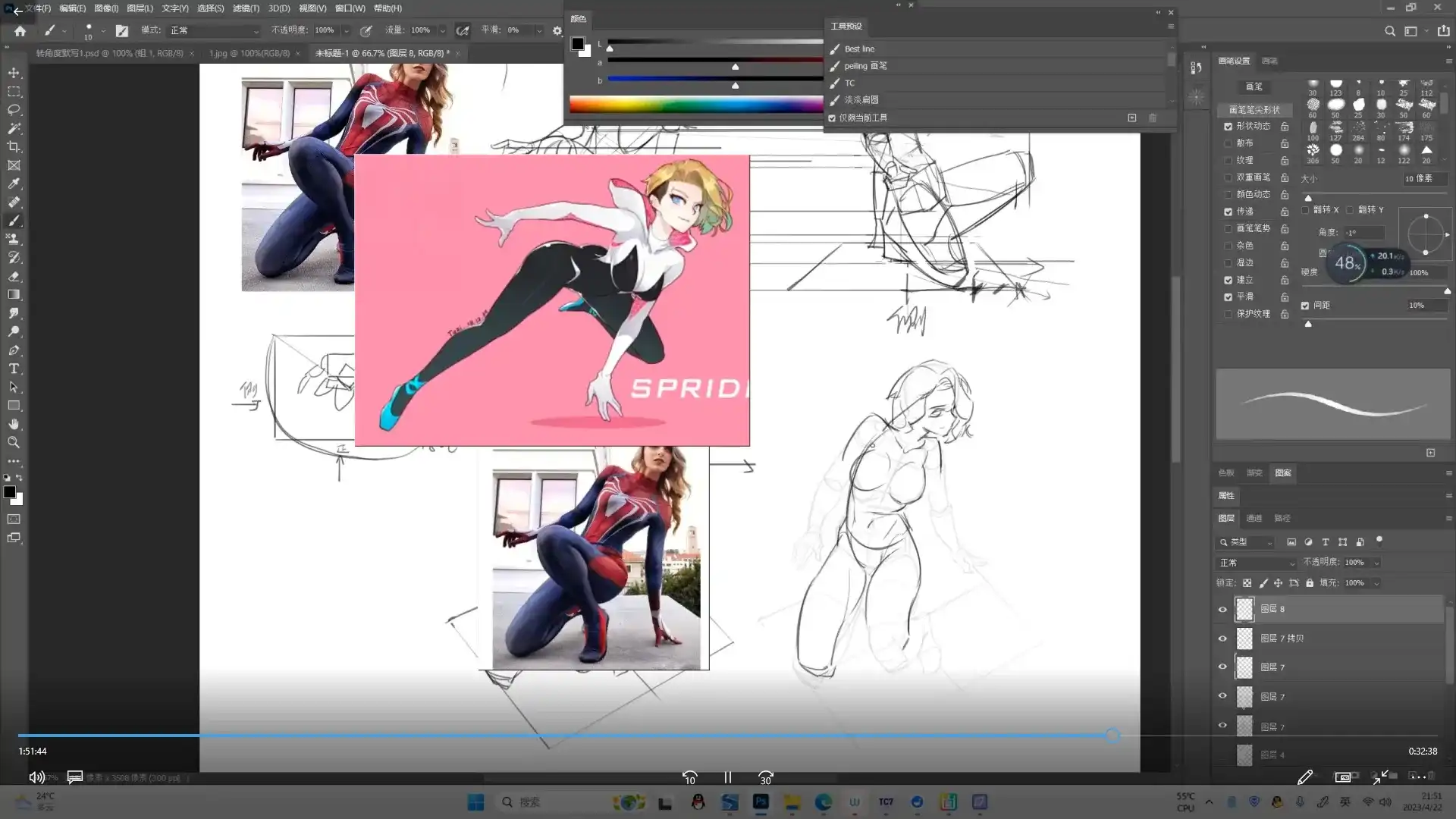1456x819 pixels.
Task: Select the Lasso tool
Action: (x=14, y=110)
